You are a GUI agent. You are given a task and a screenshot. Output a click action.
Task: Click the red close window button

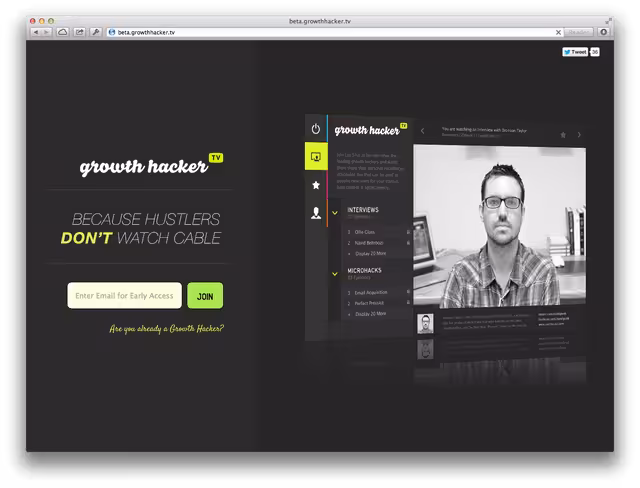(33, 21)
